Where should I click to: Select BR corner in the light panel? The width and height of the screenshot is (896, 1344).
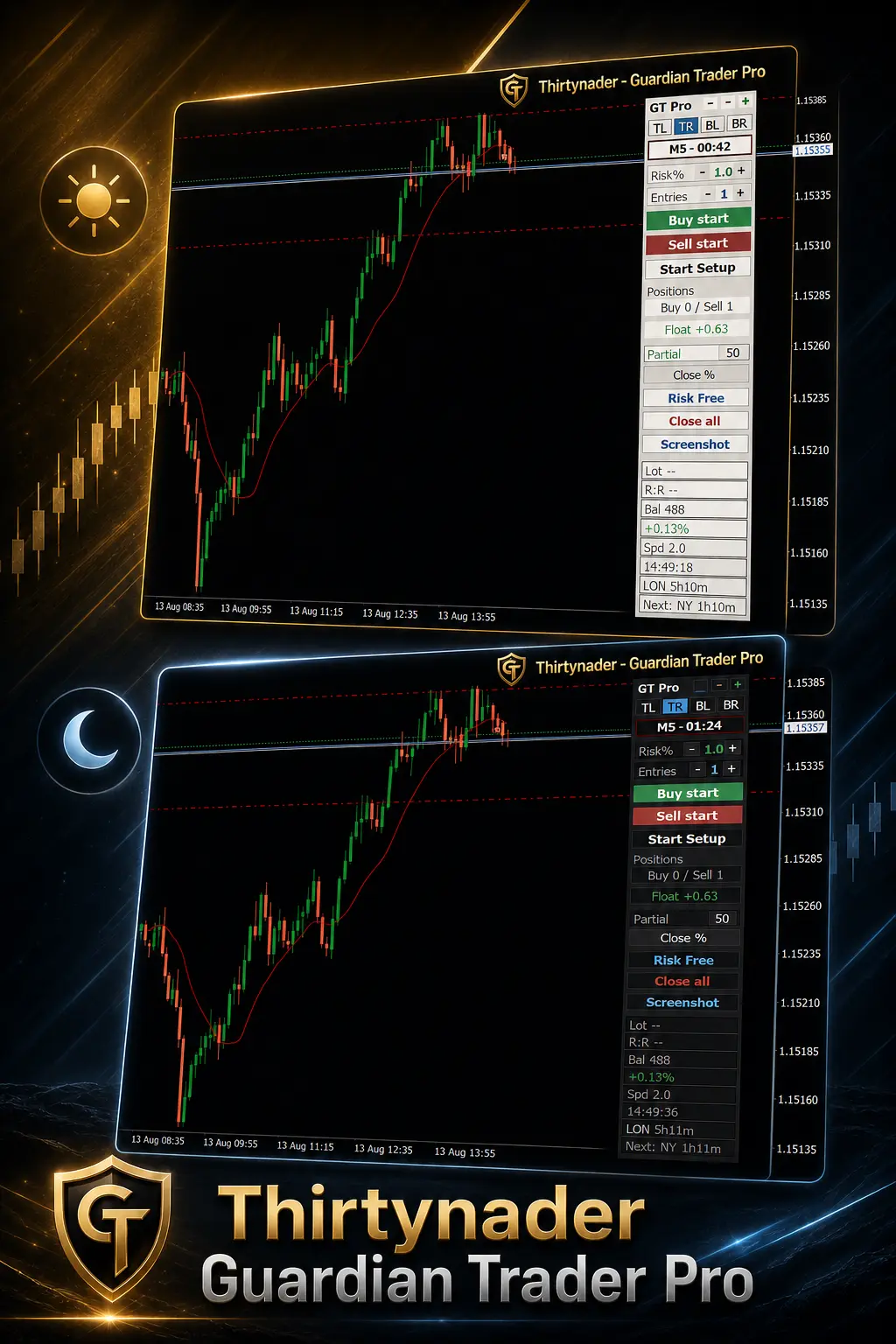739,123
